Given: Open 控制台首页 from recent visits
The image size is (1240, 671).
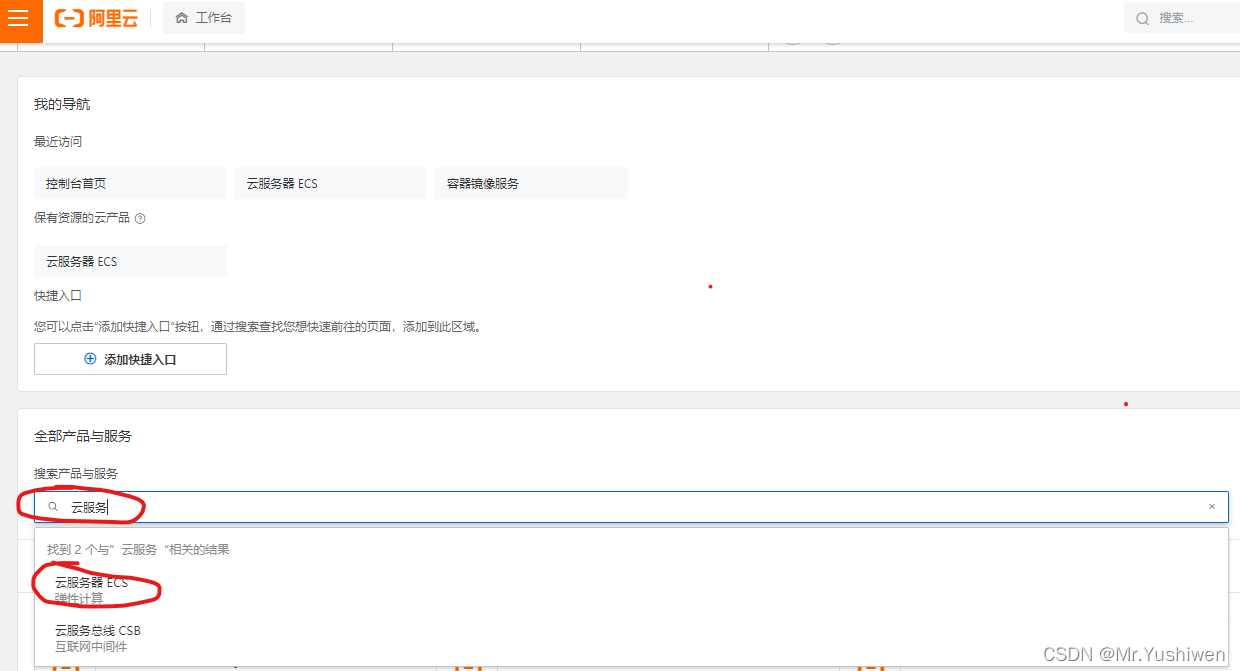Looking at the screenshot, I should coord(130,182).
